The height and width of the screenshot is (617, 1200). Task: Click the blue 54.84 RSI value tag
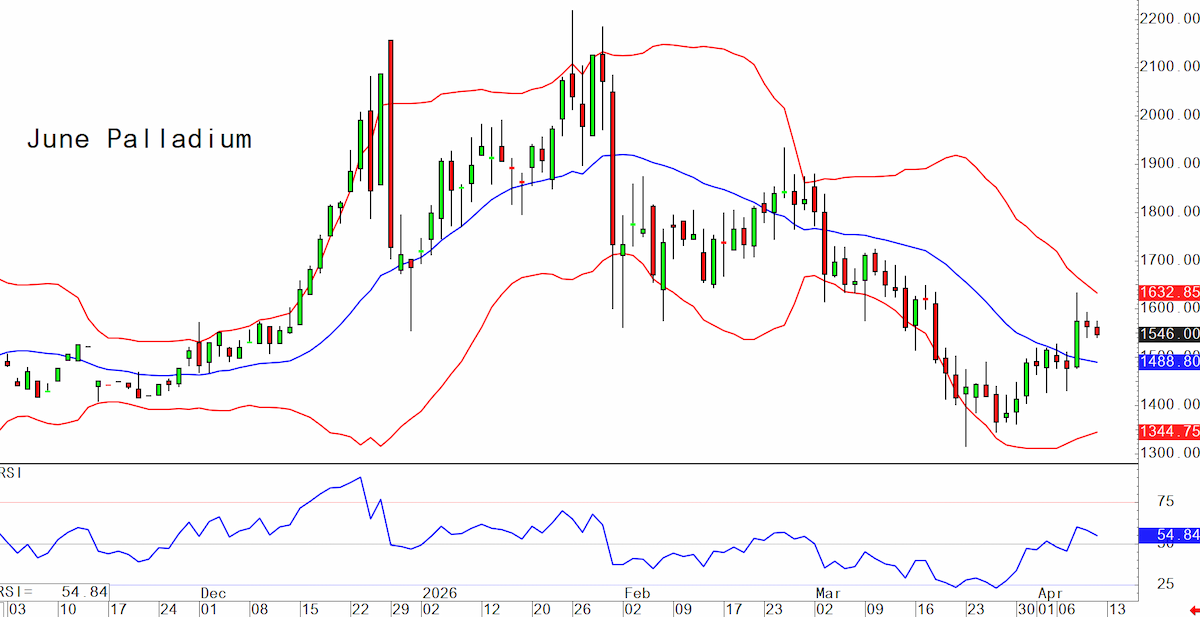point(1168,536)
